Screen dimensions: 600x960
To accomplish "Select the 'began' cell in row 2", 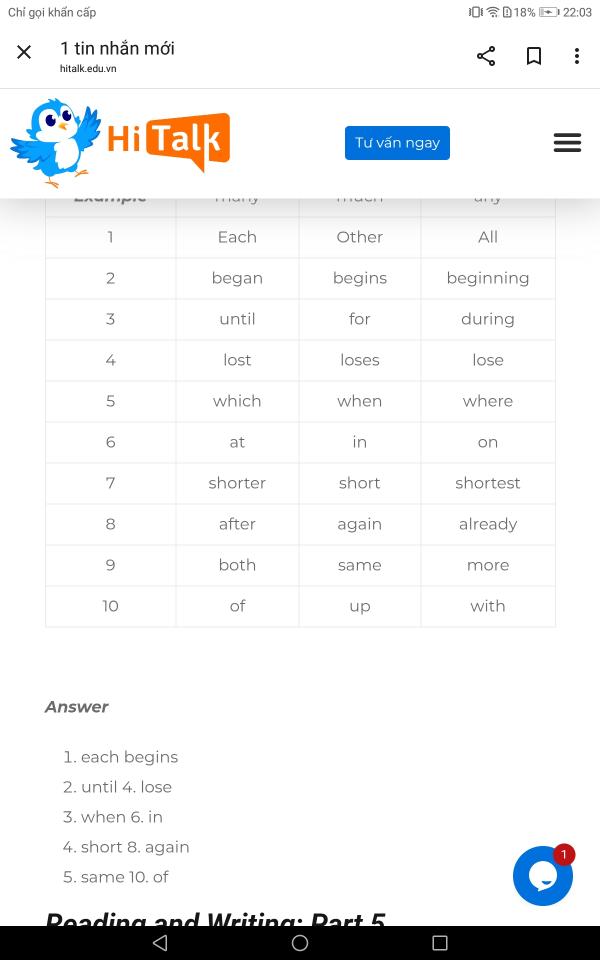I will click(x=237, y=278).
